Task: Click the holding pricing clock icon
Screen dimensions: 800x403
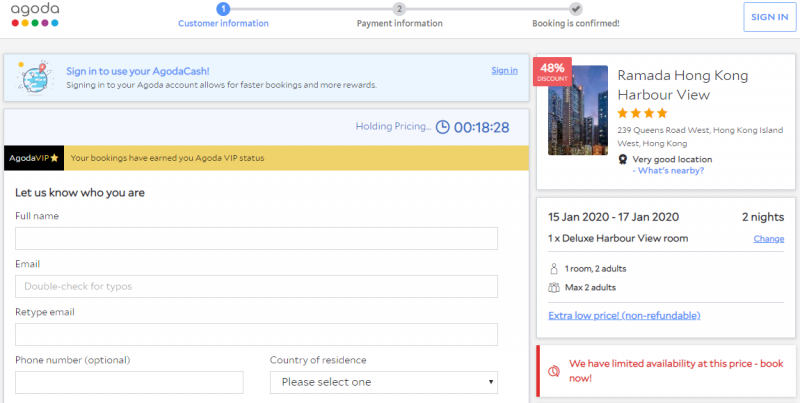Action: pos(442,127)
